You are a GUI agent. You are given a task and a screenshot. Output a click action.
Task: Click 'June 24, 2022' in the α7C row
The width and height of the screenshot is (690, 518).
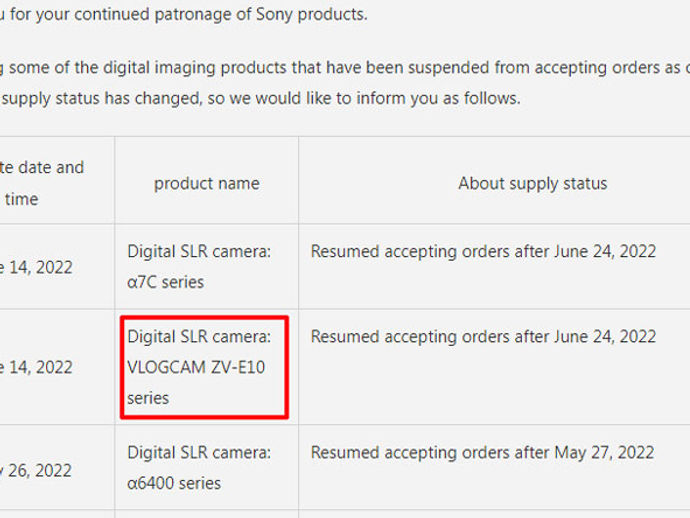[605, 251]
